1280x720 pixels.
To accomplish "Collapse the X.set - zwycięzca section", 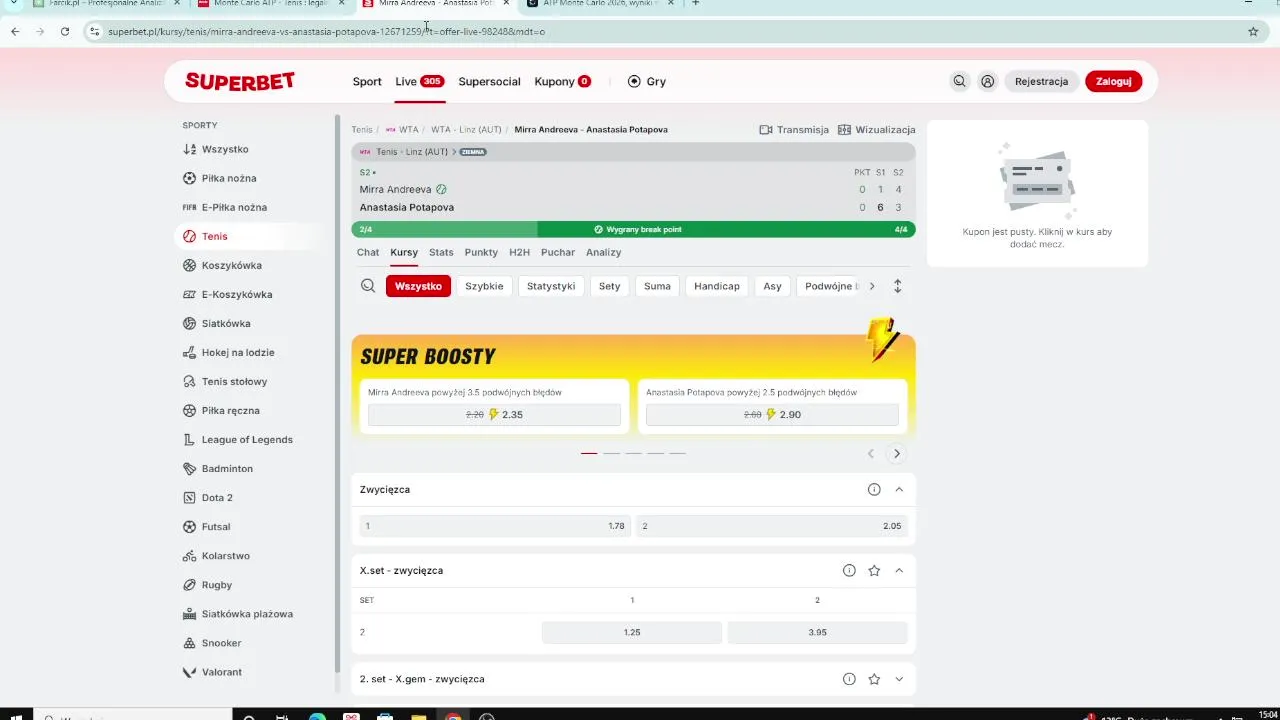I will tap(899, 570).
